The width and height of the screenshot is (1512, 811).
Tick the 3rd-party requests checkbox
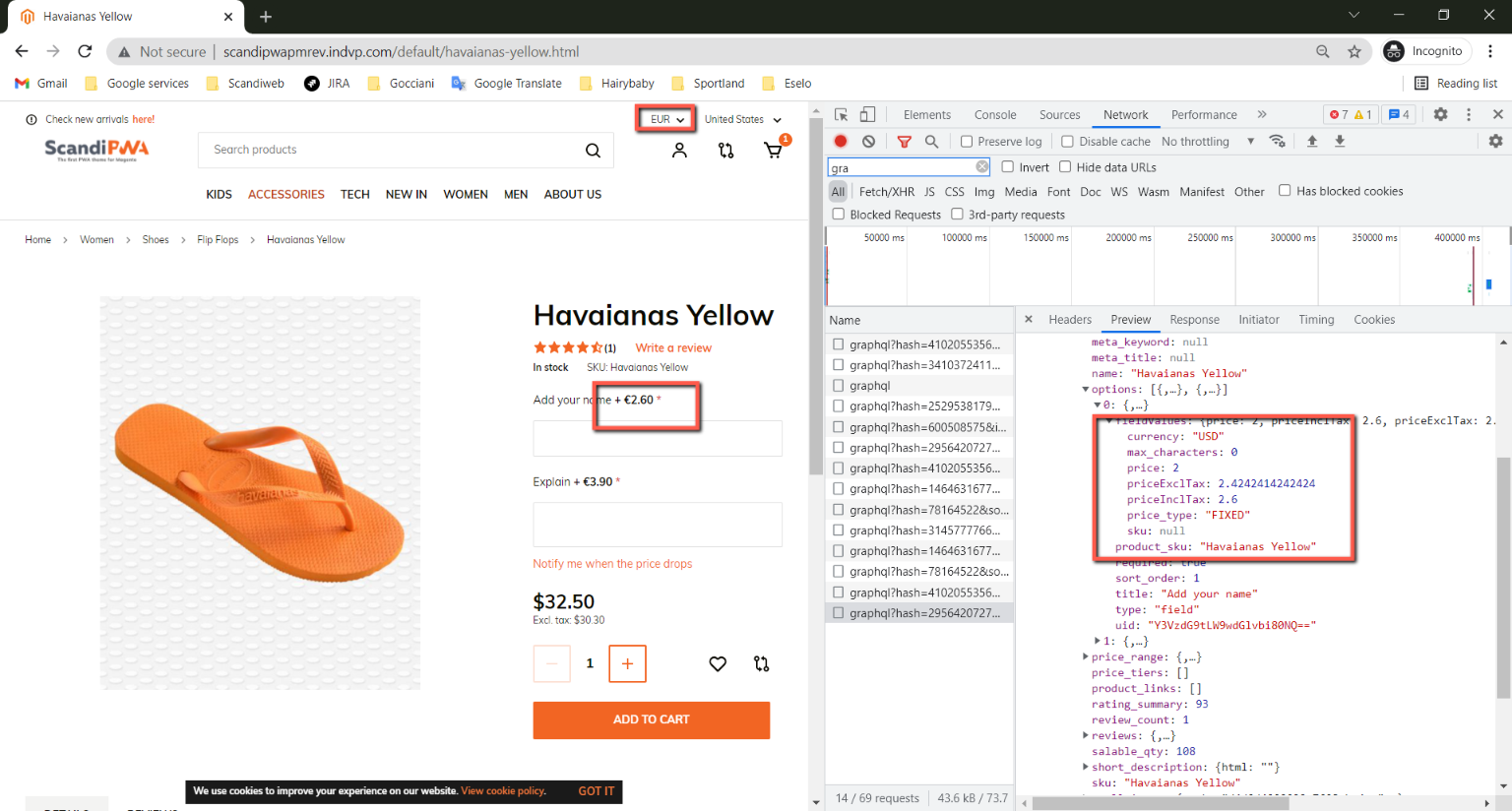(x=957, y=215)
